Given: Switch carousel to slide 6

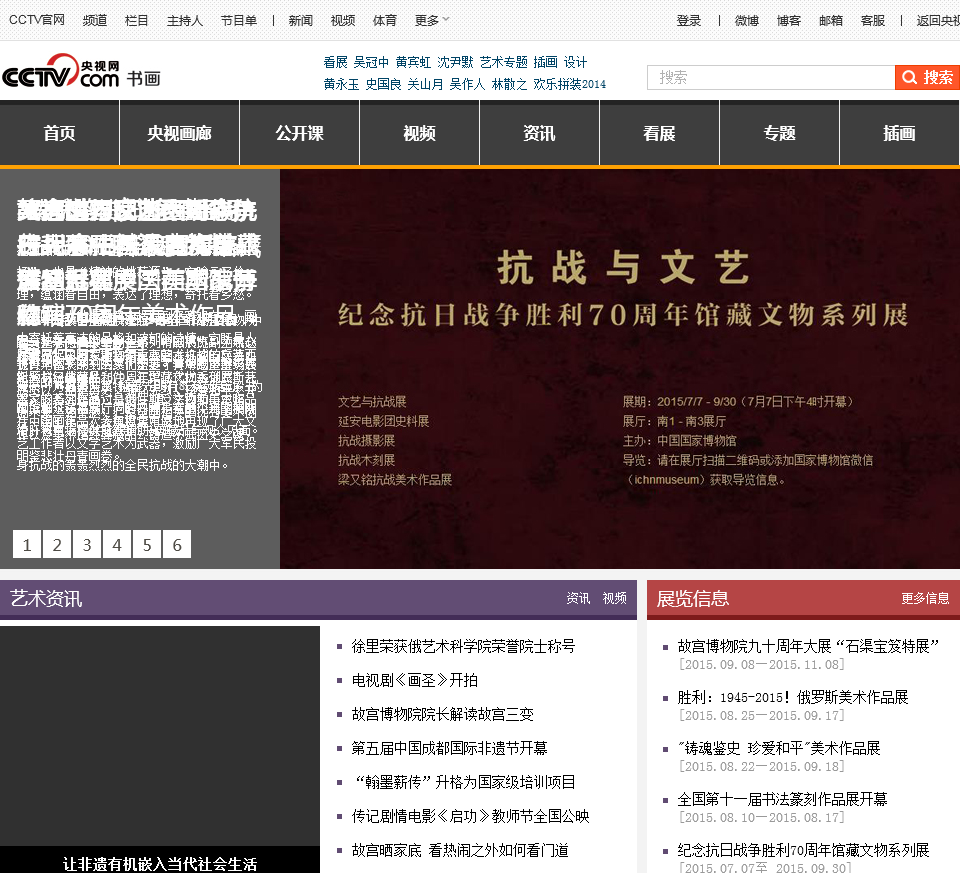Looking at the screenshot, I should [177, 544].
